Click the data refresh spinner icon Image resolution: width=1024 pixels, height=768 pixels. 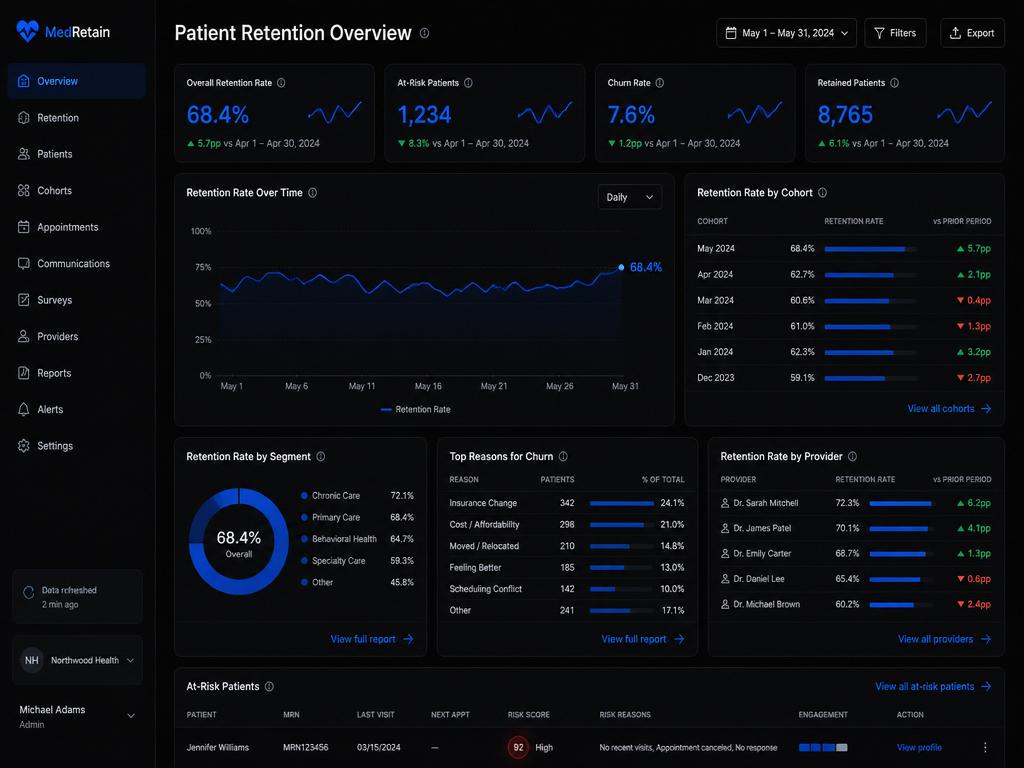pyautogui.click(x=29, y=592)
